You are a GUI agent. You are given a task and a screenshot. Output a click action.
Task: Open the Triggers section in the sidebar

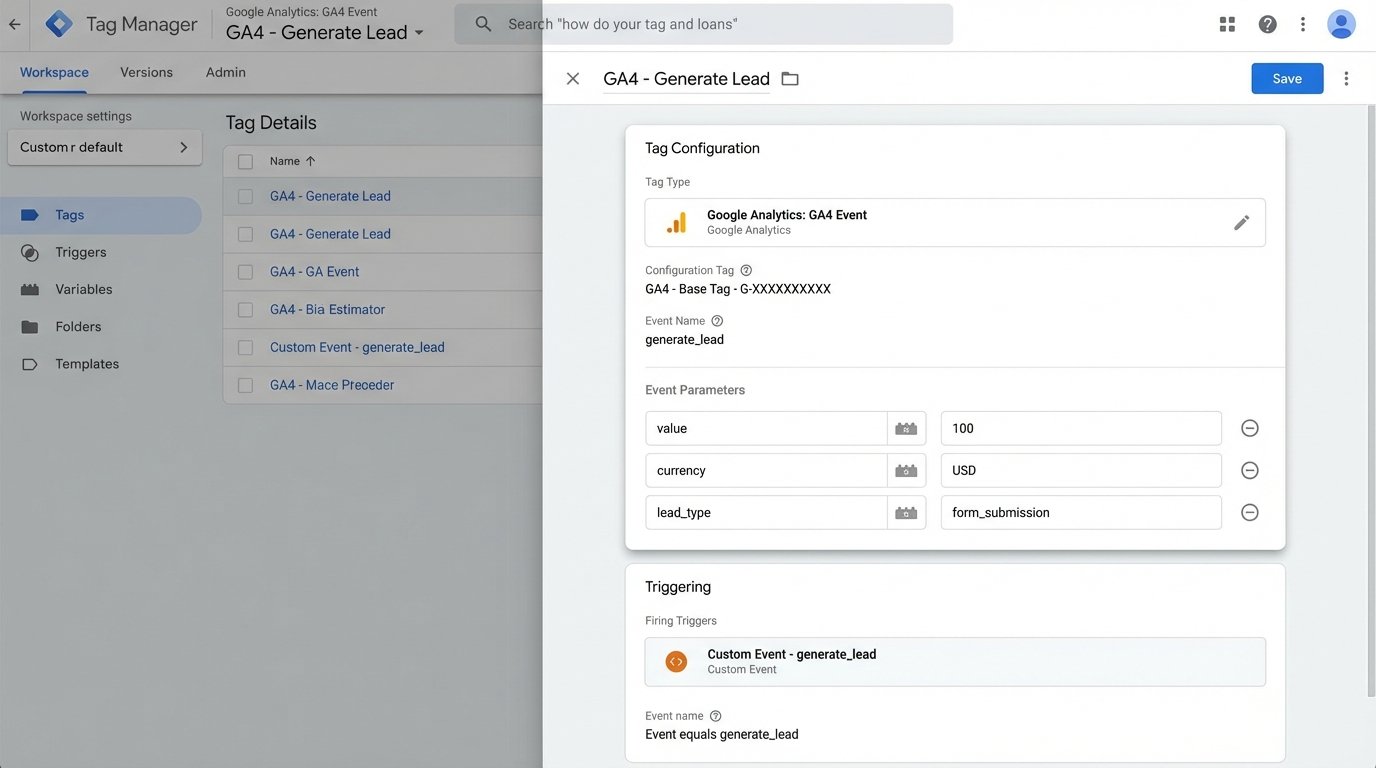pyautogui.click(x=82, y=251)
